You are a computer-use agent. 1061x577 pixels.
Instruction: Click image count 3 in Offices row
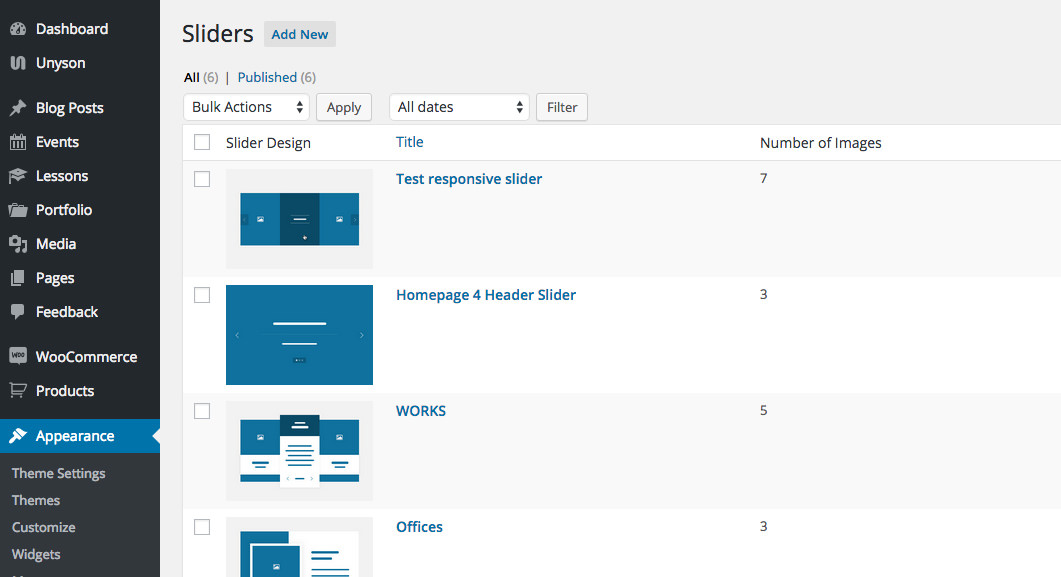763,526
